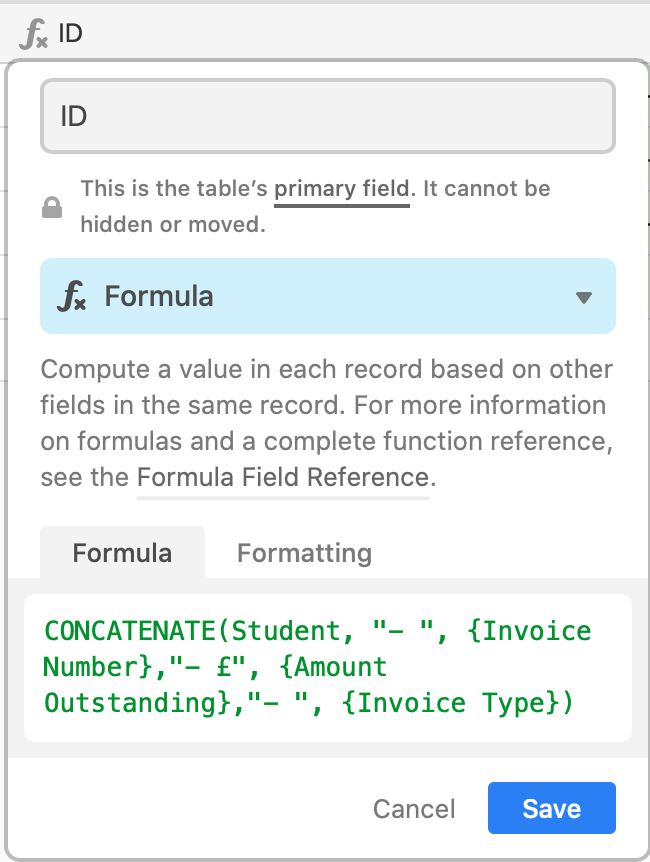Click the Formula label in type selector
The height and width of the screenshot is (862, 650).
coord(159,296)
